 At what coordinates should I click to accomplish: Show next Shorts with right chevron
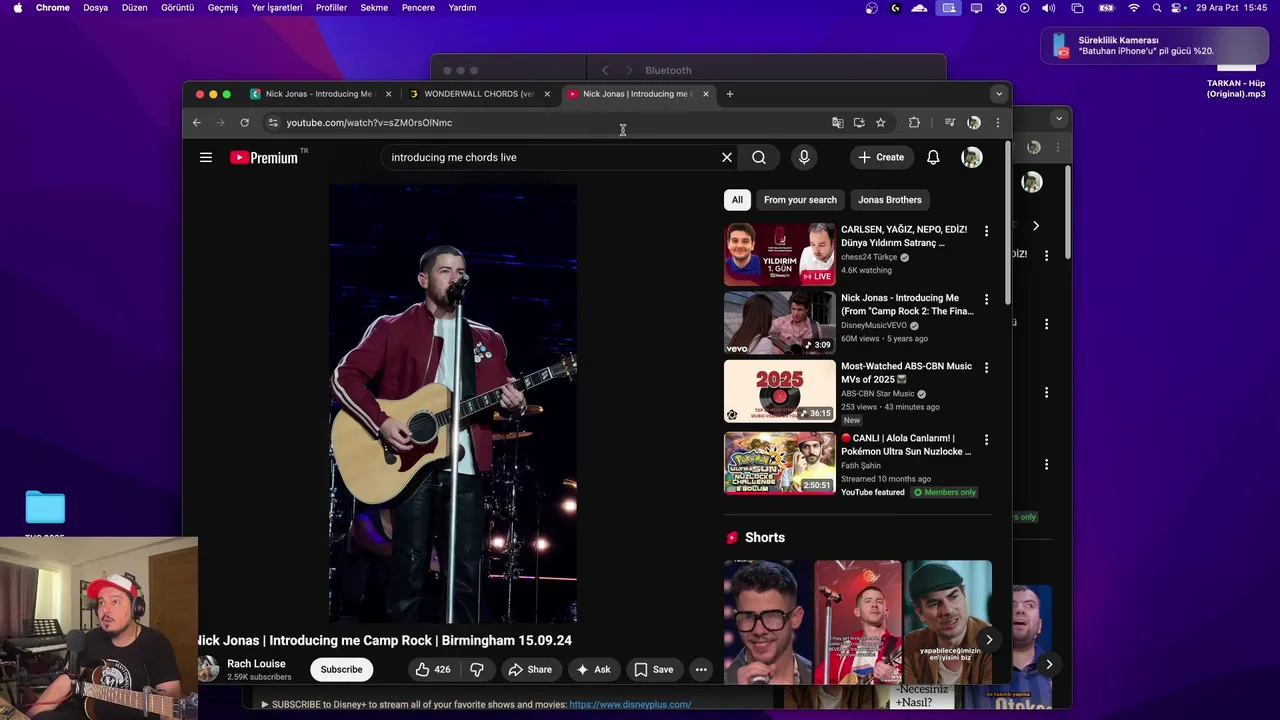(989, 640)
